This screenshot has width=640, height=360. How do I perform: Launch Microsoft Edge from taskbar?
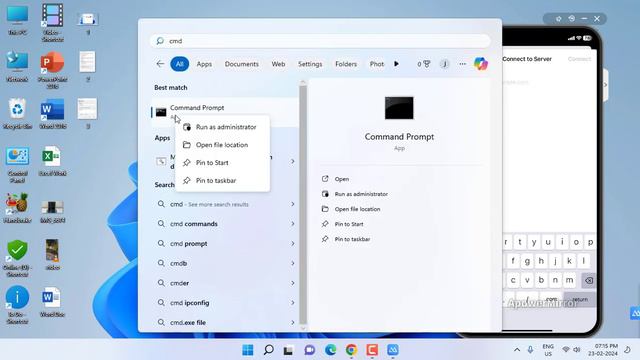coord(331,350)
